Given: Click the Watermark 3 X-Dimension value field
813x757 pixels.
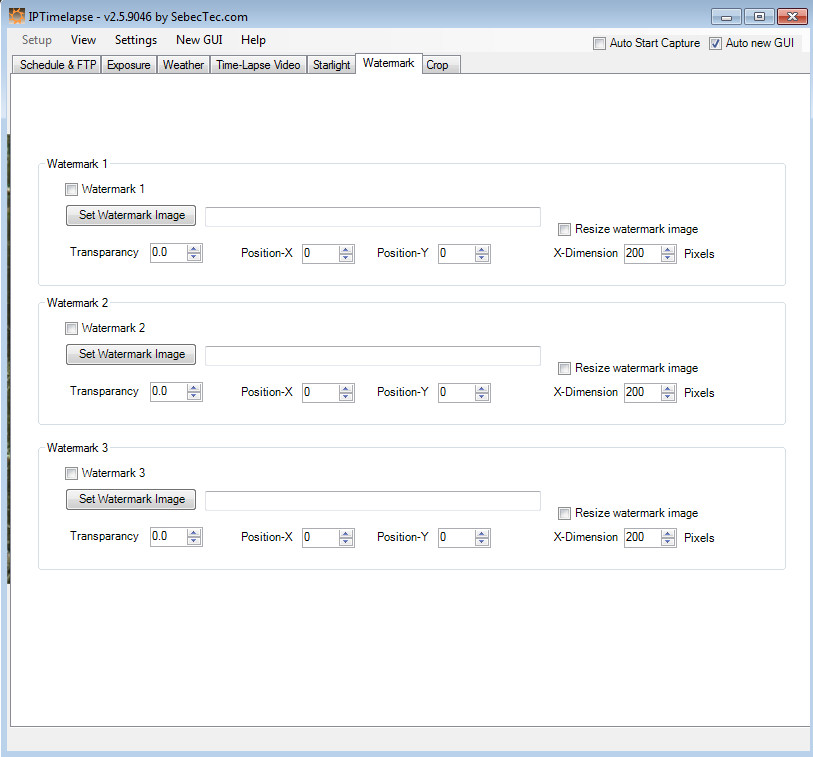Looking at the screenshot, I should [642, 538].
